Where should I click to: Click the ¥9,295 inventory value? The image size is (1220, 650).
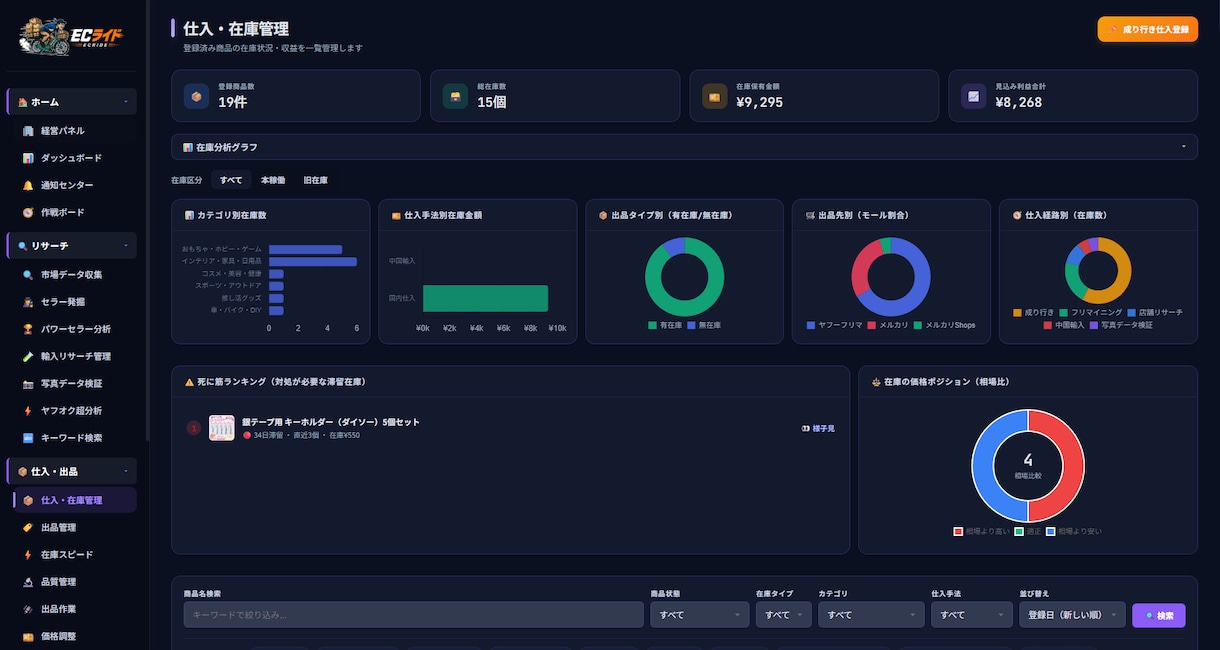click(x=759, y=102)
